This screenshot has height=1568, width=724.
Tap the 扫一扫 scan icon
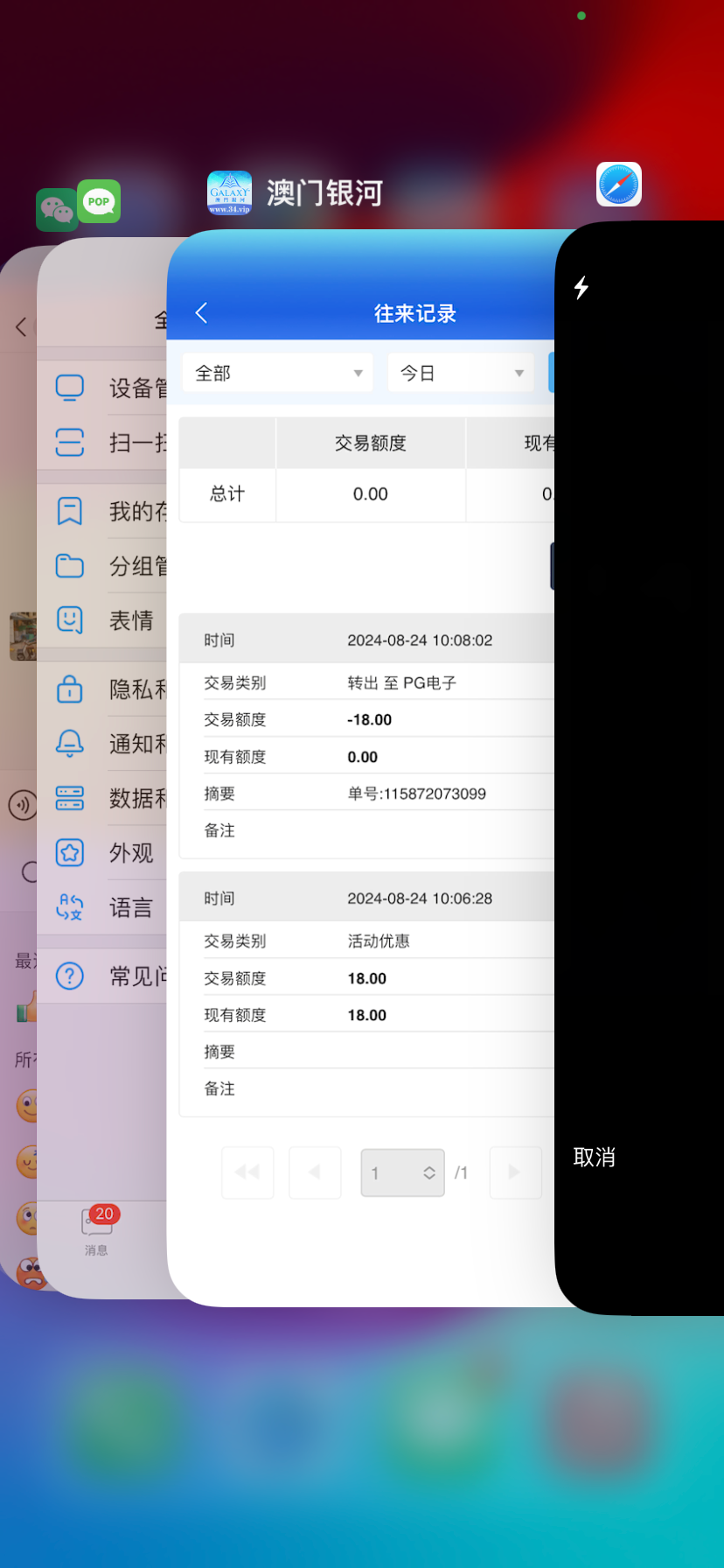(70, 442)
